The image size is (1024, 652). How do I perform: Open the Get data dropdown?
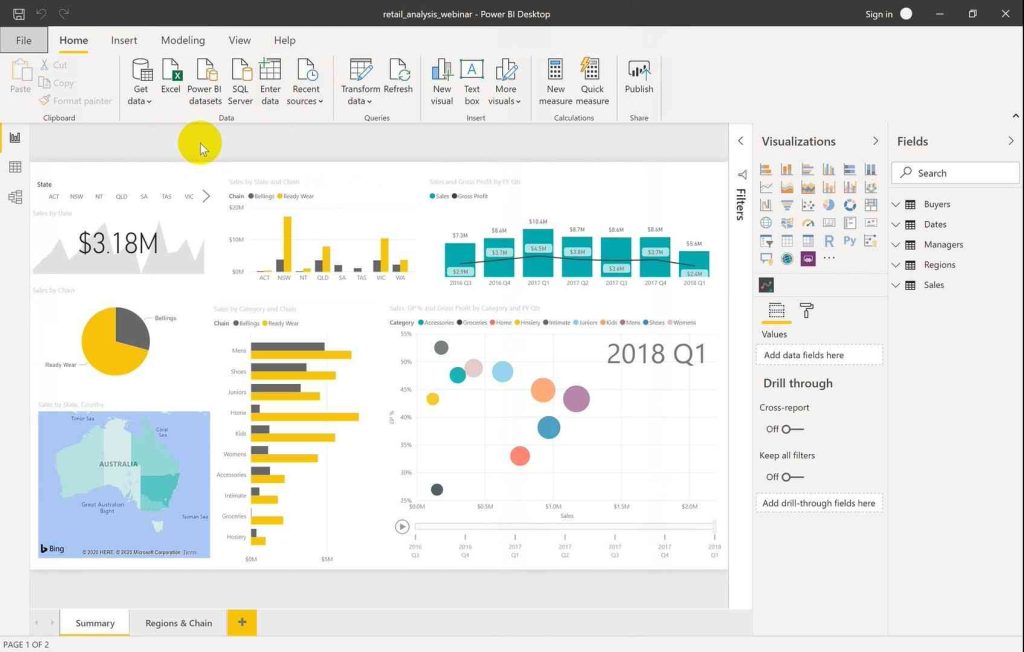click(140, 82)
